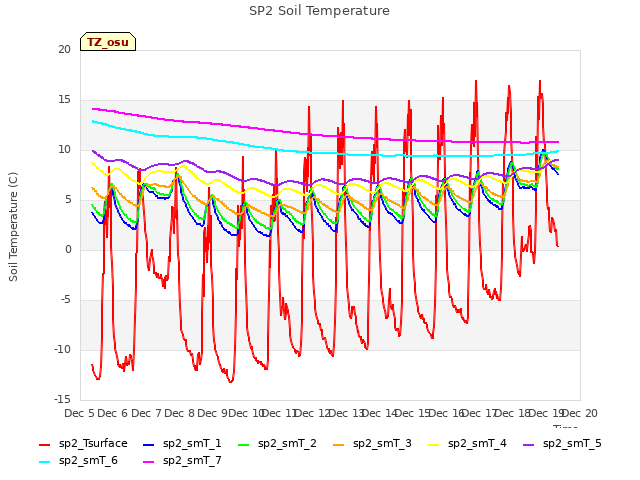Click the magenta sp2_smT_7 legend swatch

(x=149, y=462)
